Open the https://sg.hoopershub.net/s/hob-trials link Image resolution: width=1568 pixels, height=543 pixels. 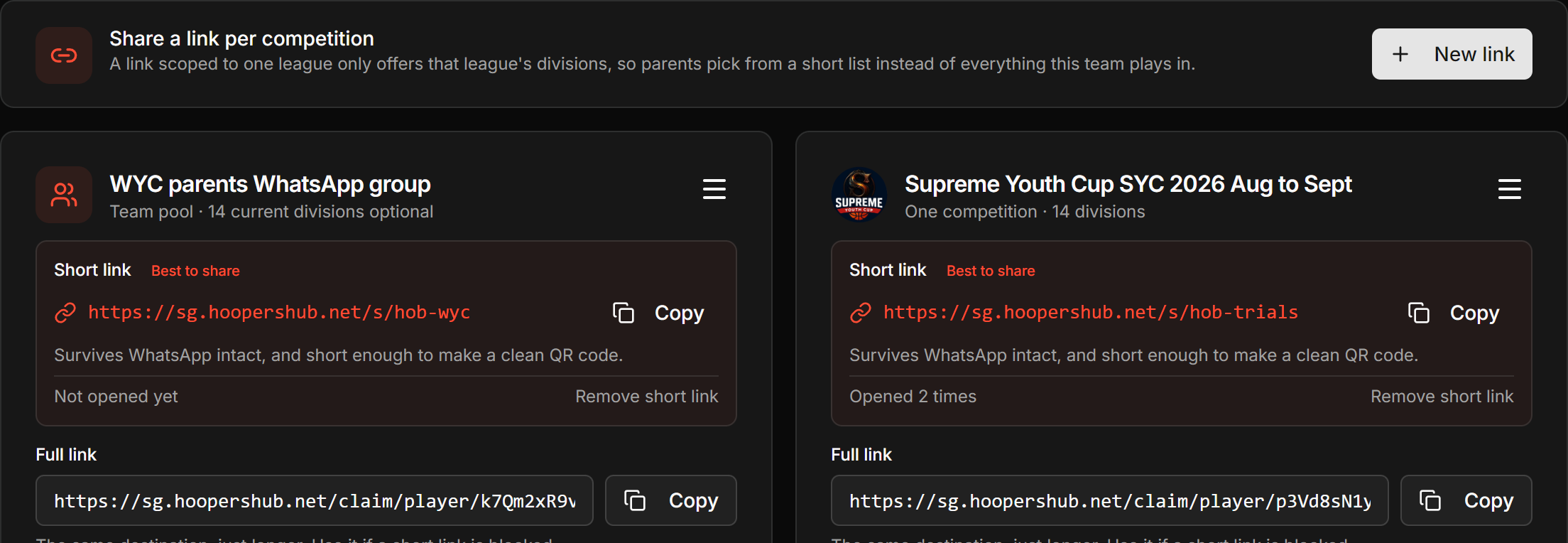tap(1091, 312)
